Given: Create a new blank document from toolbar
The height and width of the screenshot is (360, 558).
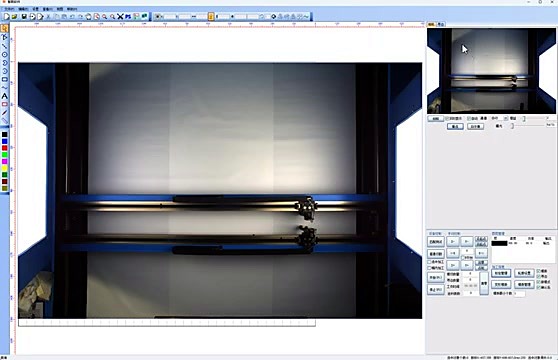Looking at the screenshot, I should point(6,16).
